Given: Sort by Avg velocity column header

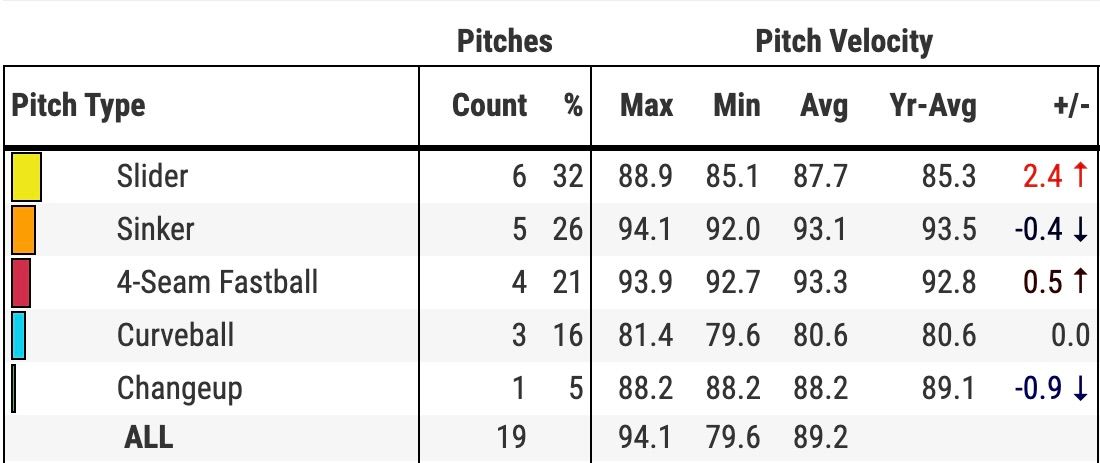Looking at the screenshot, I should click(823, 105).
